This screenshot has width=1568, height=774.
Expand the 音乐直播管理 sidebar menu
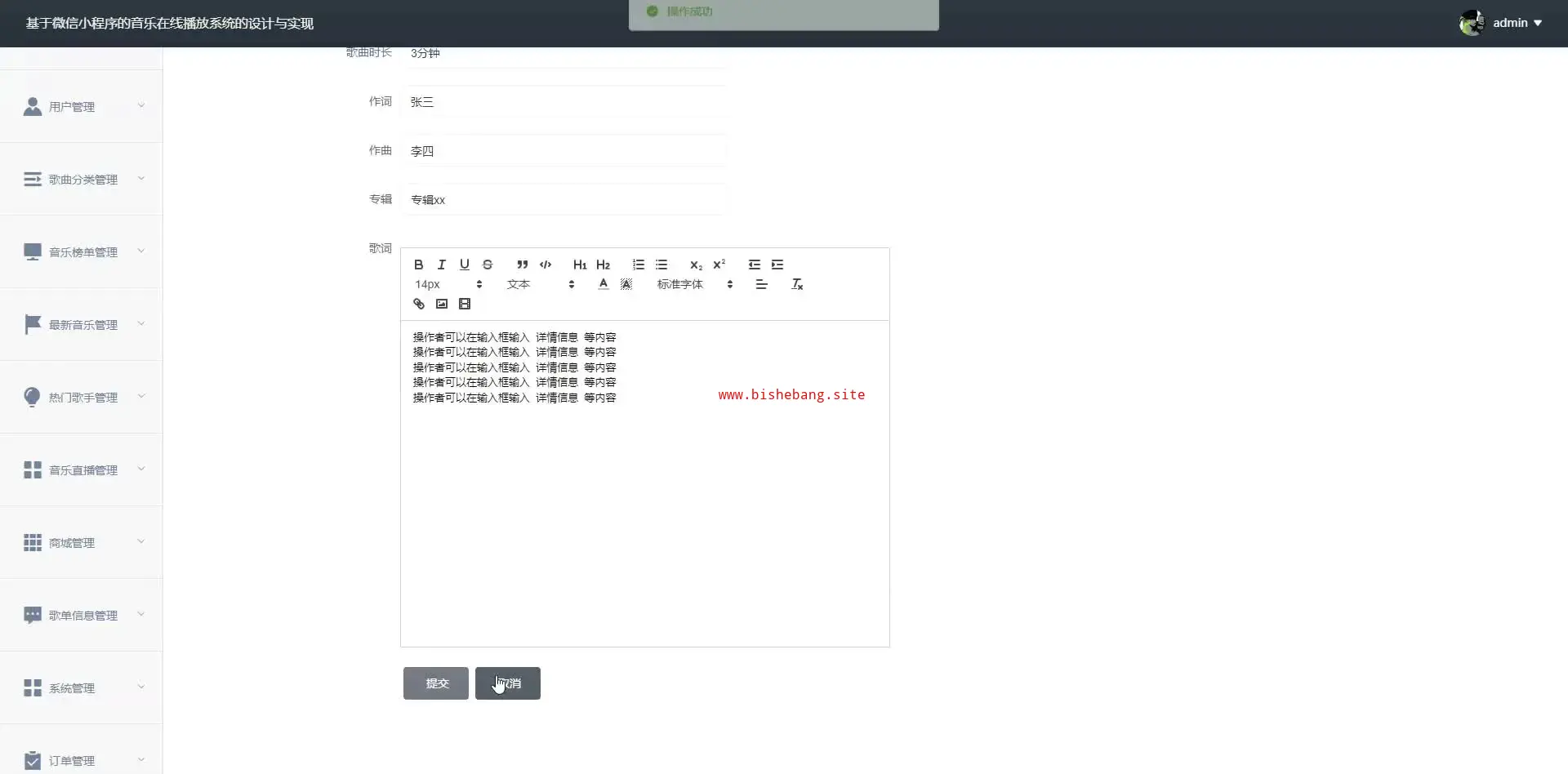[x=82, y=469]
